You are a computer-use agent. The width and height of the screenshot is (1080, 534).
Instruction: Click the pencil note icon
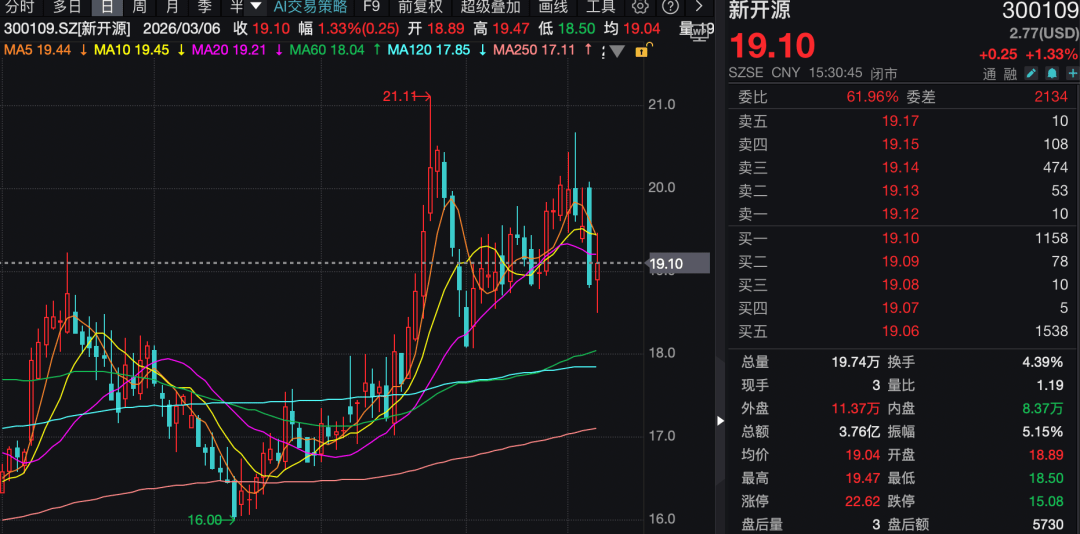coord(1032,73)
